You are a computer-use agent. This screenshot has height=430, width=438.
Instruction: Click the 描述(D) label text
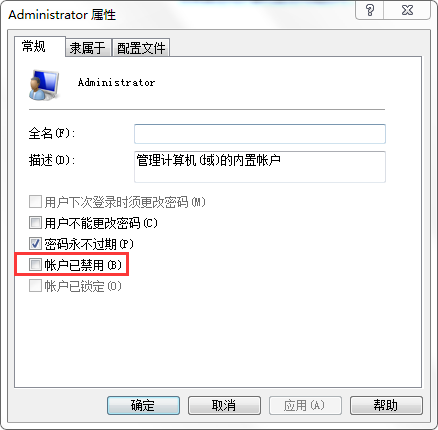52,161
